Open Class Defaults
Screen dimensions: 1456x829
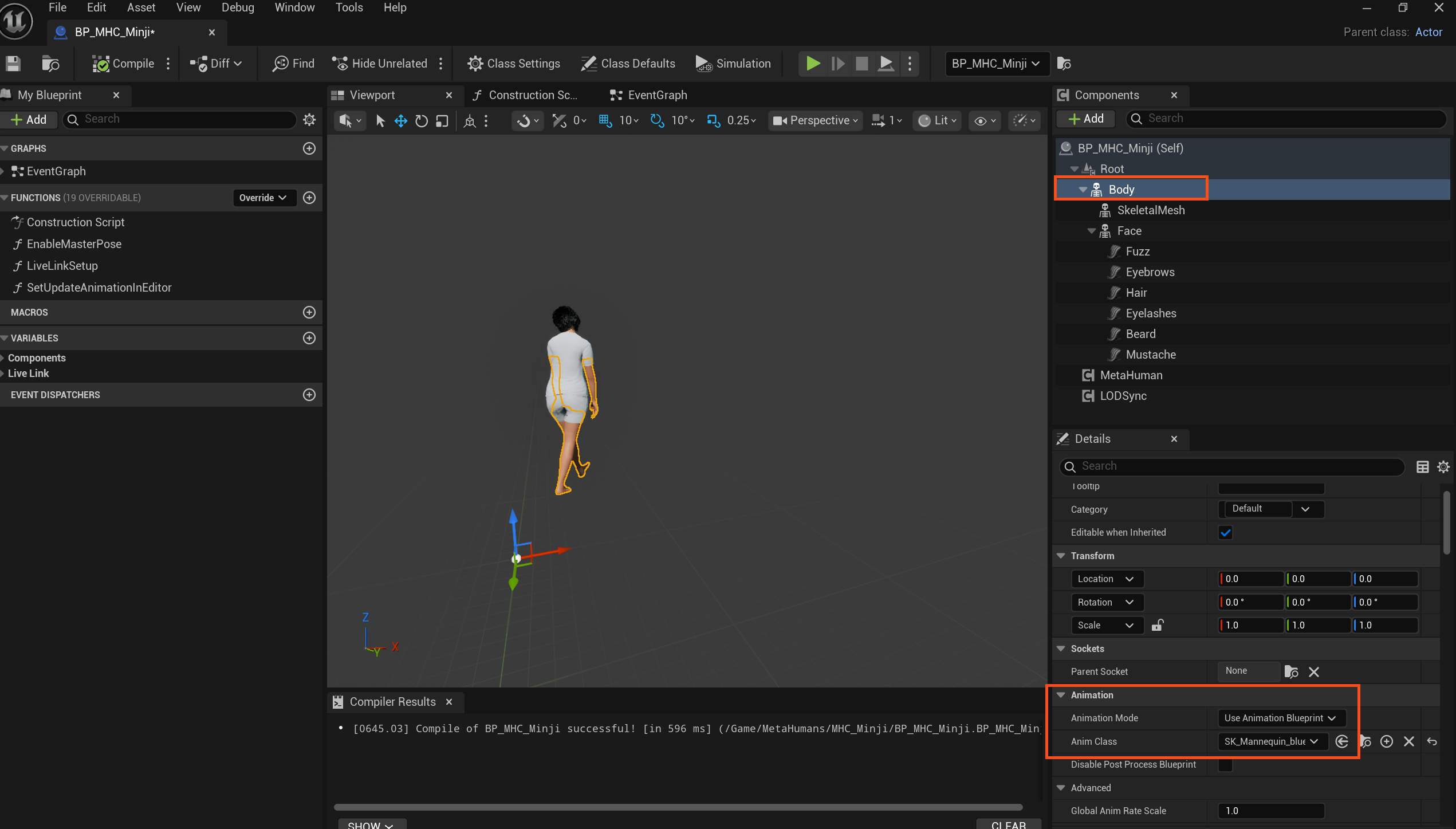tap(628, 64)
